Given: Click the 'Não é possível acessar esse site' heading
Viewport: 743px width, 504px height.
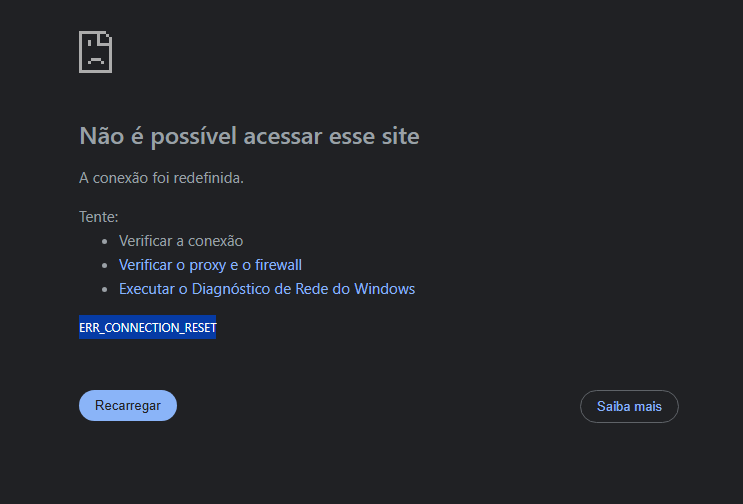Looking at the screenshot, I should click(249, 136).
